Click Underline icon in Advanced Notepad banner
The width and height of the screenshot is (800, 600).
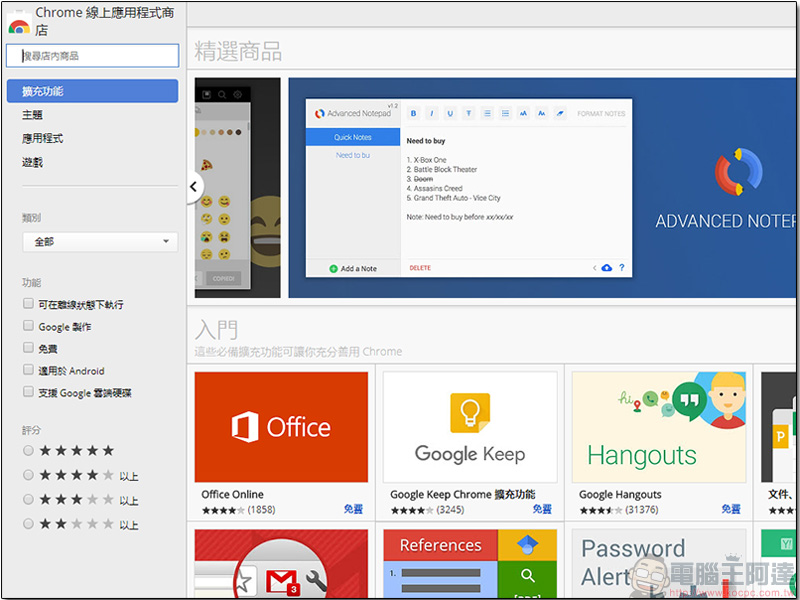[x=450, y=113]
